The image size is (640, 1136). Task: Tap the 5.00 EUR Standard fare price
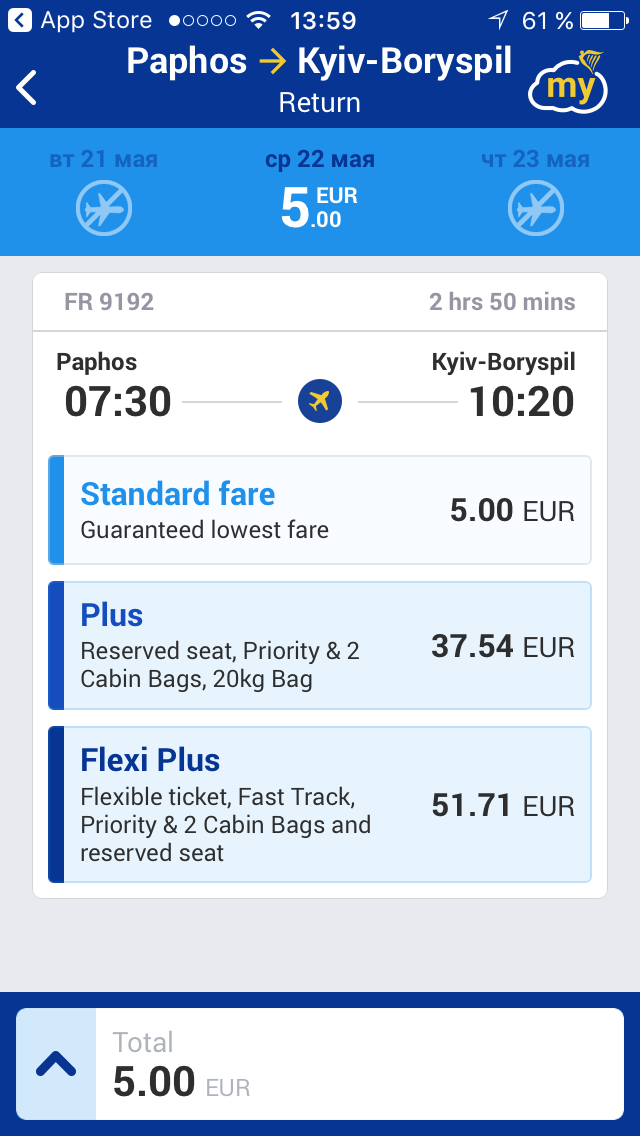click(512, 512)
